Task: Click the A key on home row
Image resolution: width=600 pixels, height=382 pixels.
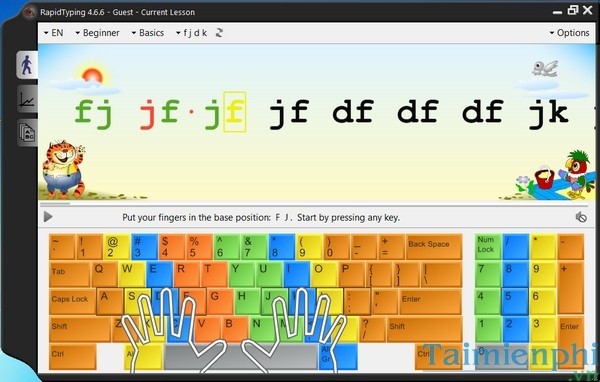Action: click(110, 302)
